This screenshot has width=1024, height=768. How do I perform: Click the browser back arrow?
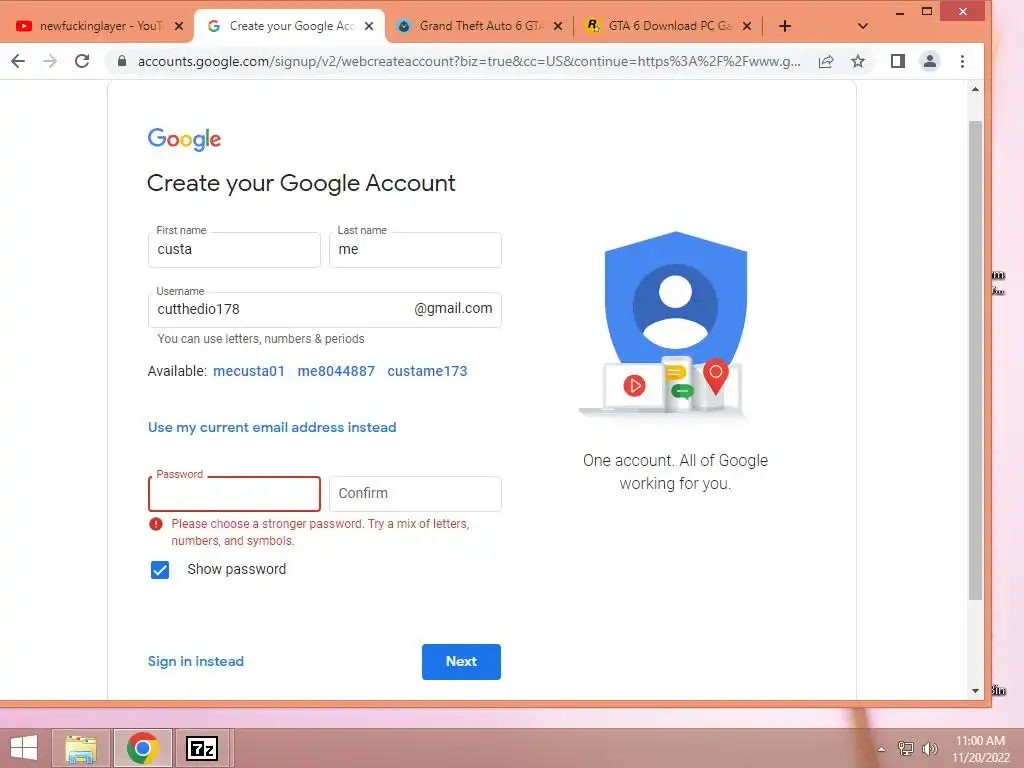point(18,61)
